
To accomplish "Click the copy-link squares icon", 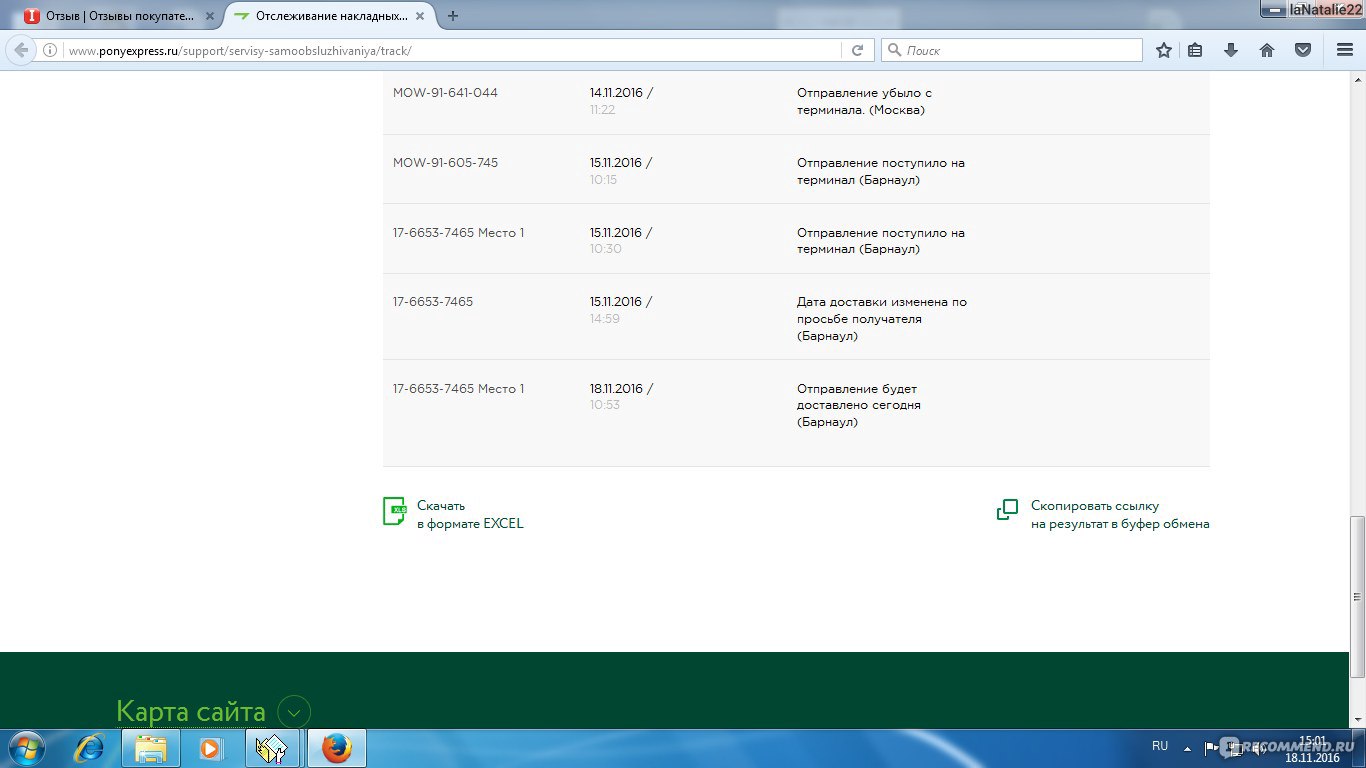I will click(x=1007, y=510).
